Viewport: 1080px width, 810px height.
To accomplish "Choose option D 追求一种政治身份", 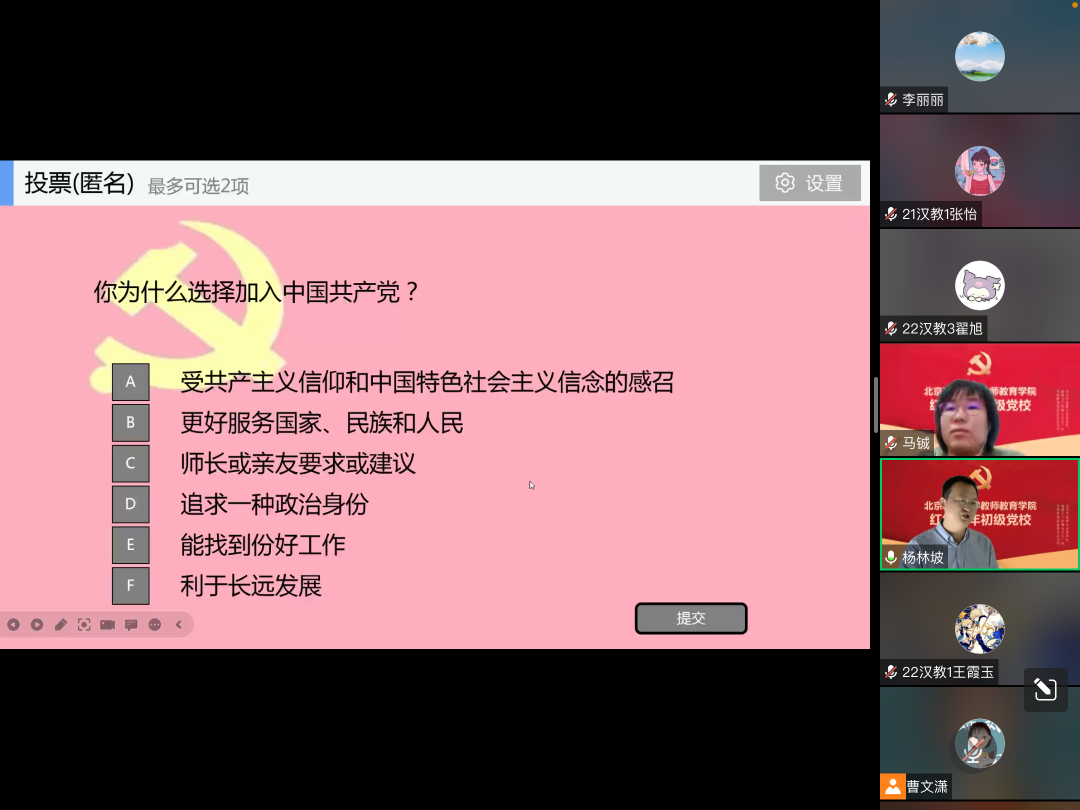I will coord(131,505).
